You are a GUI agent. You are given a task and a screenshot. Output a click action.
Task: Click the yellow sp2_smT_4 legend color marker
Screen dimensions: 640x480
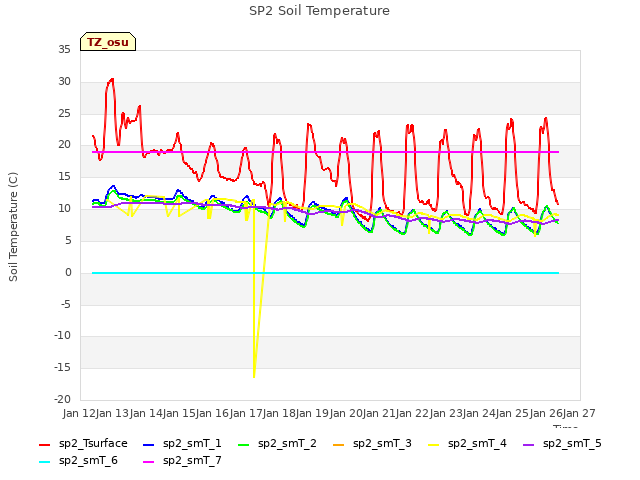(433, 444)
